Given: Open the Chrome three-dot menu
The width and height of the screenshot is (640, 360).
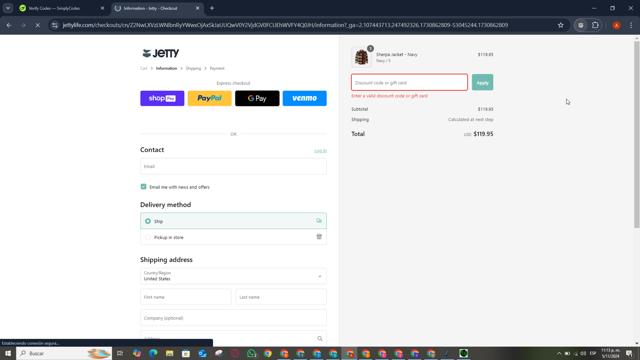Looking at the screenshot, I should (631, 25).
